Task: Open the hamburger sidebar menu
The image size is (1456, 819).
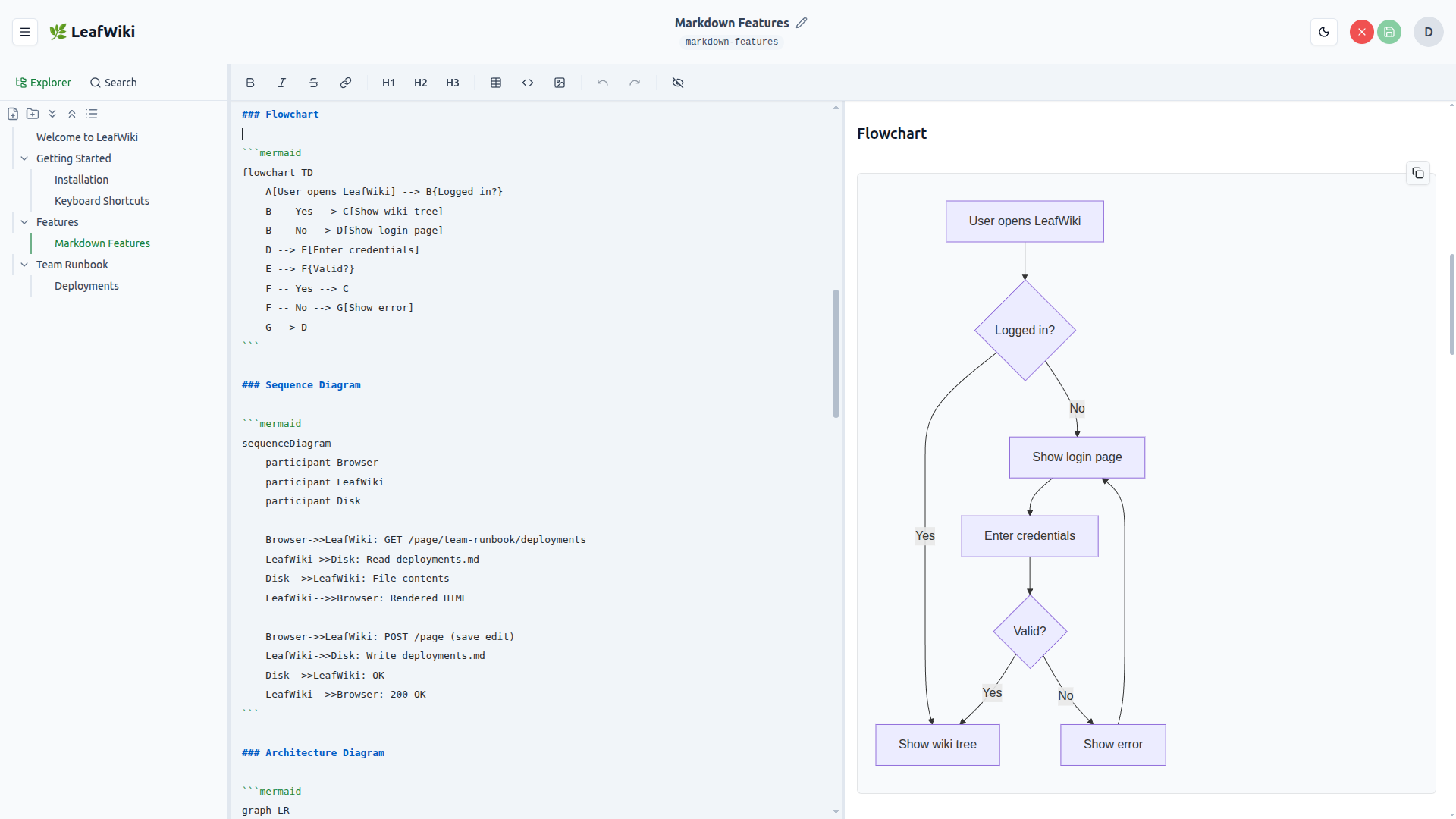Action: pyautogui.click(x=25, y=32)
